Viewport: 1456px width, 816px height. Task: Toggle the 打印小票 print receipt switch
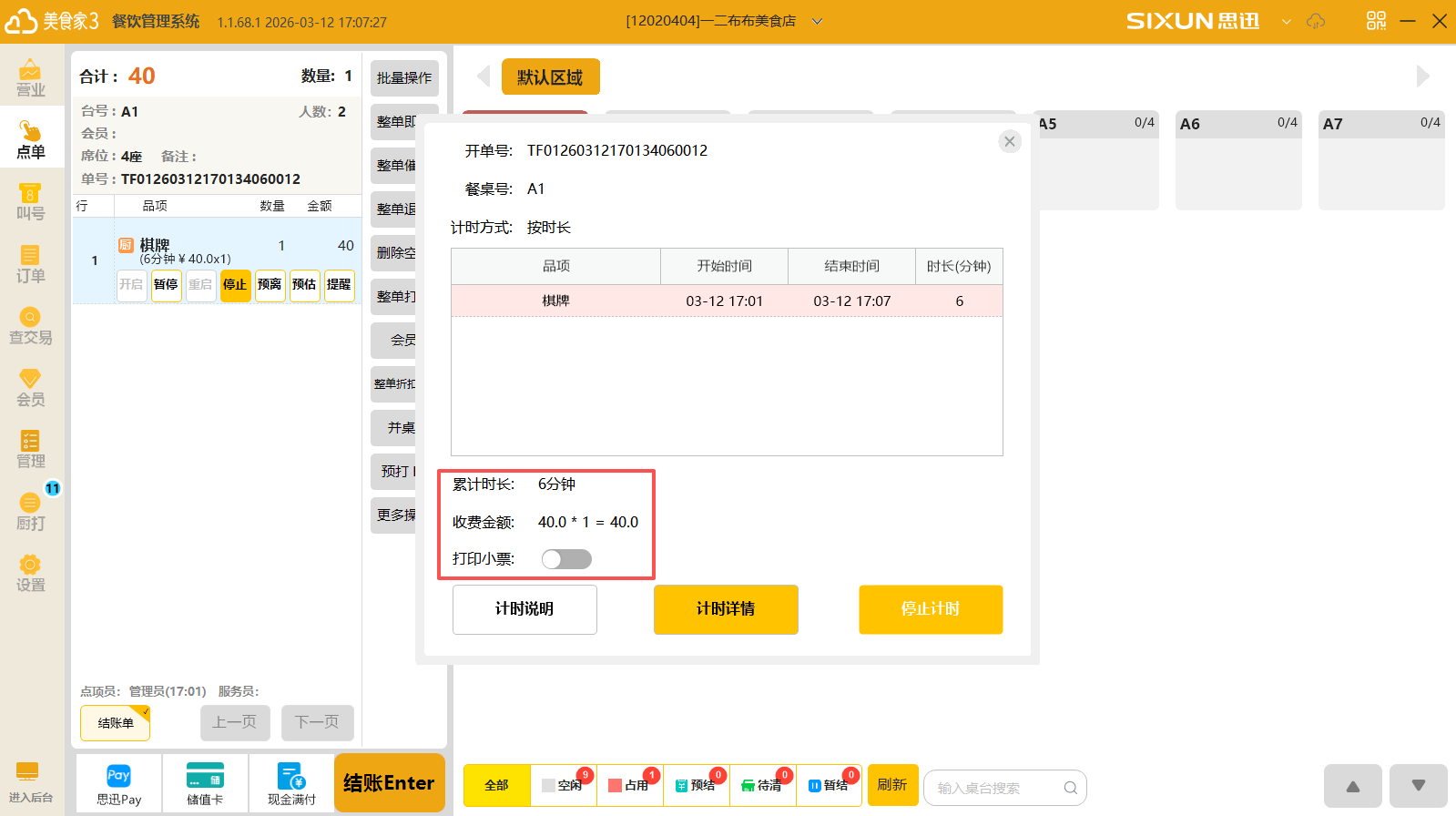pos(566,559)
